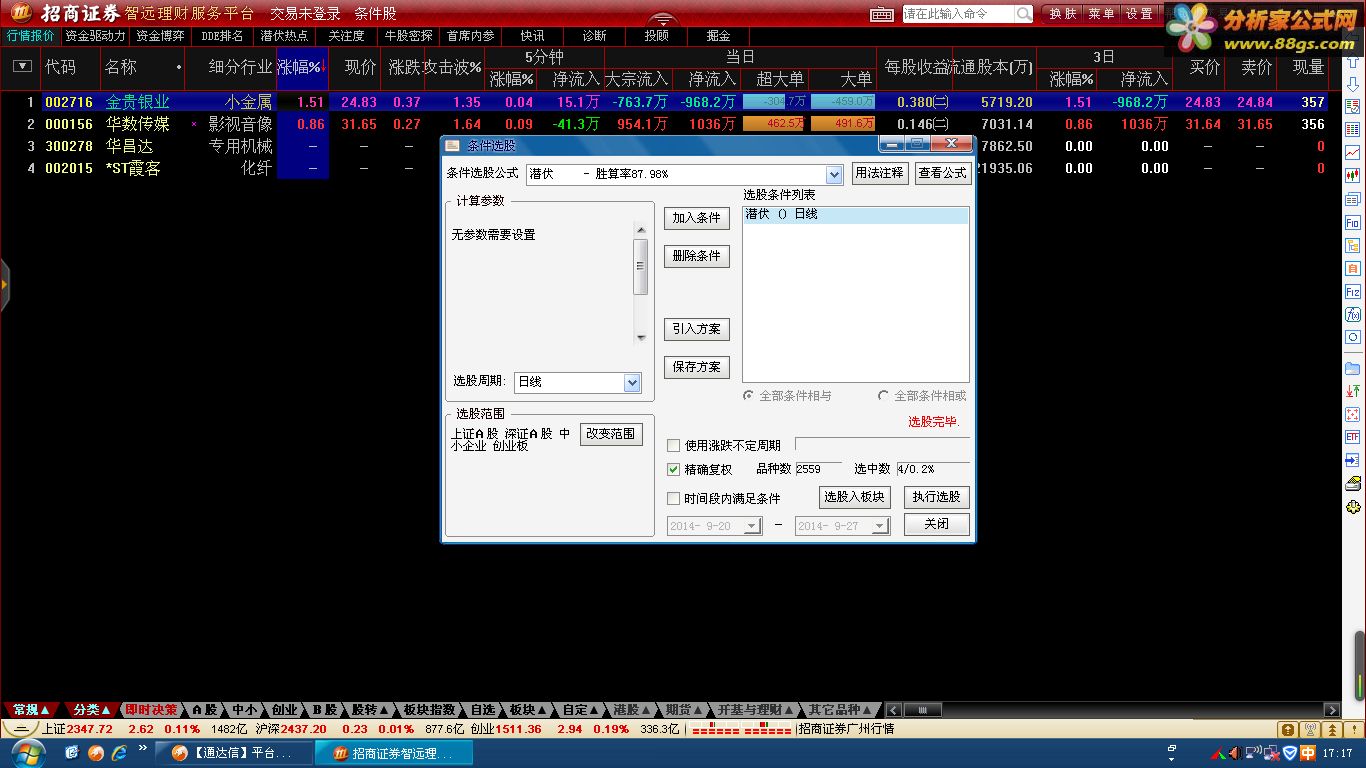Open Internet Explorer from quick launch
1366x768 pixels.
click(x=119, y=753)
